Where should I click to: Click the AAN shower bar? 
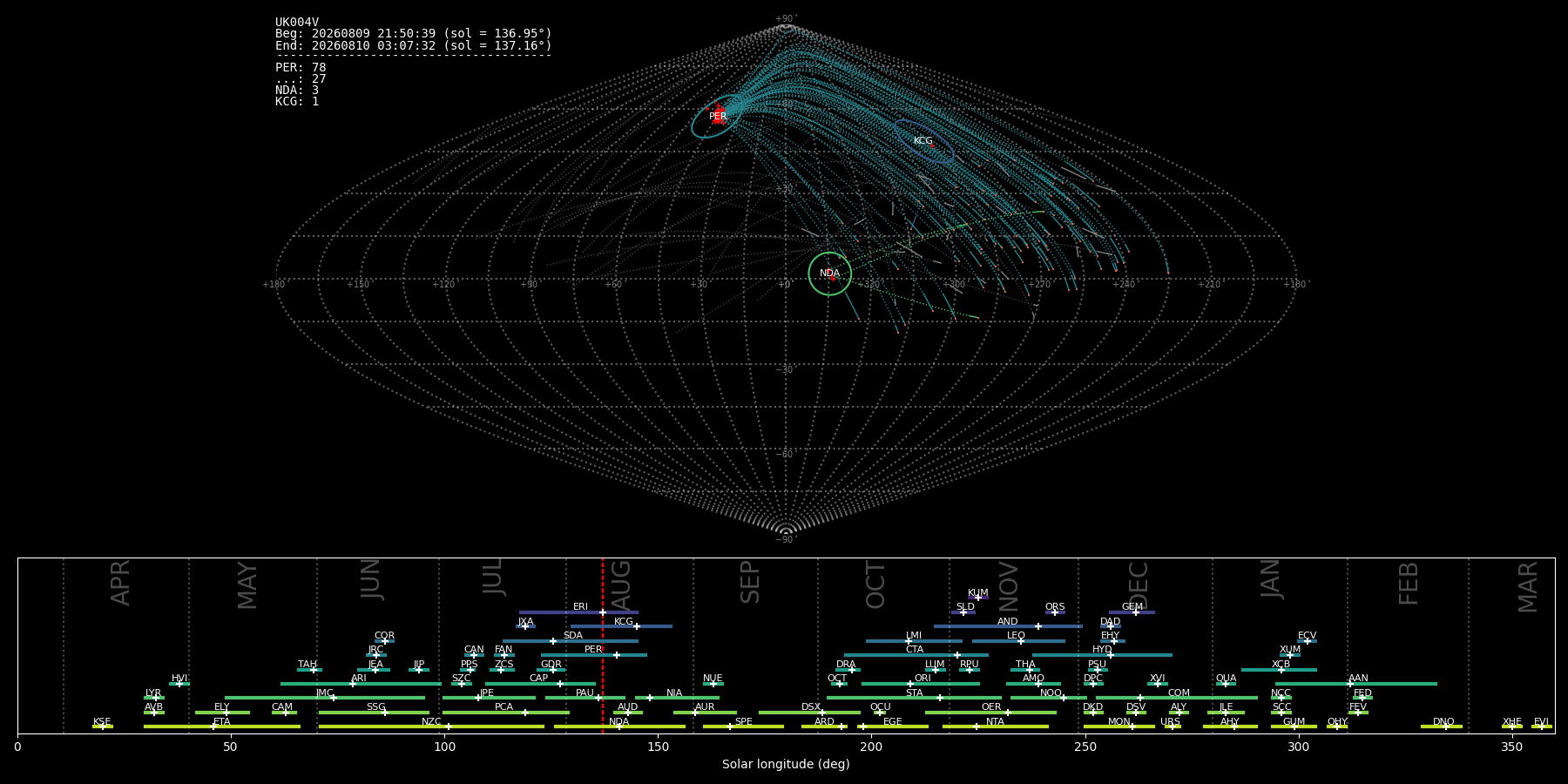[x=1356, y=684]
